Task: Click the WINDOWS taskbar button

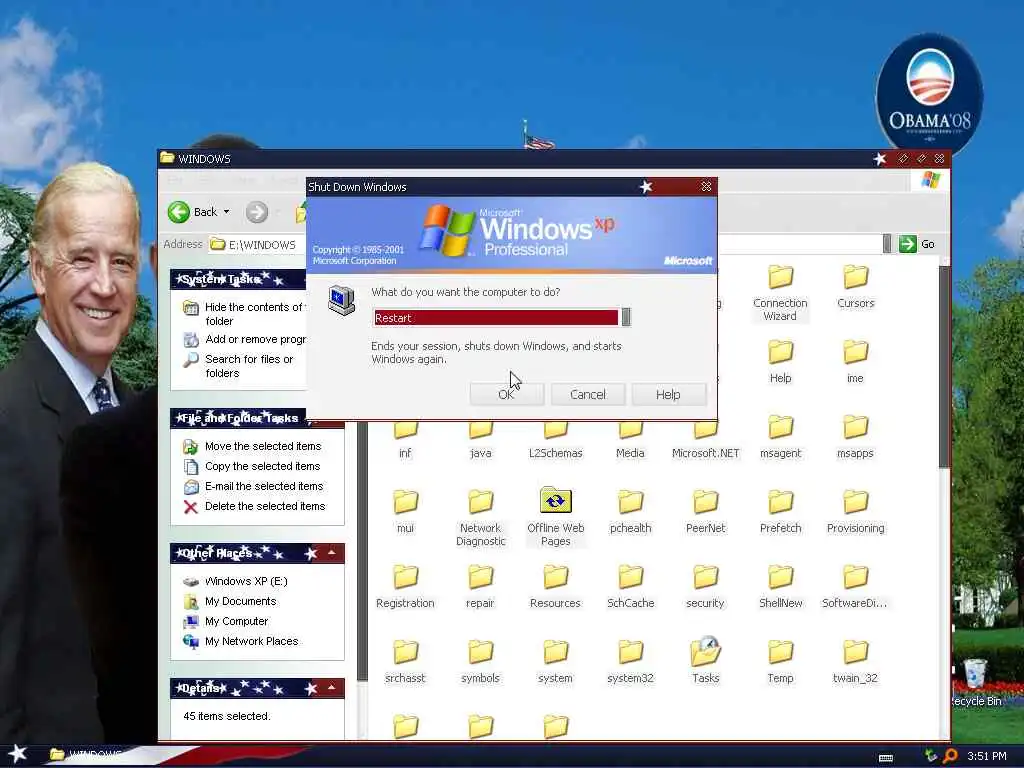Action: click(x=86, y=756)
